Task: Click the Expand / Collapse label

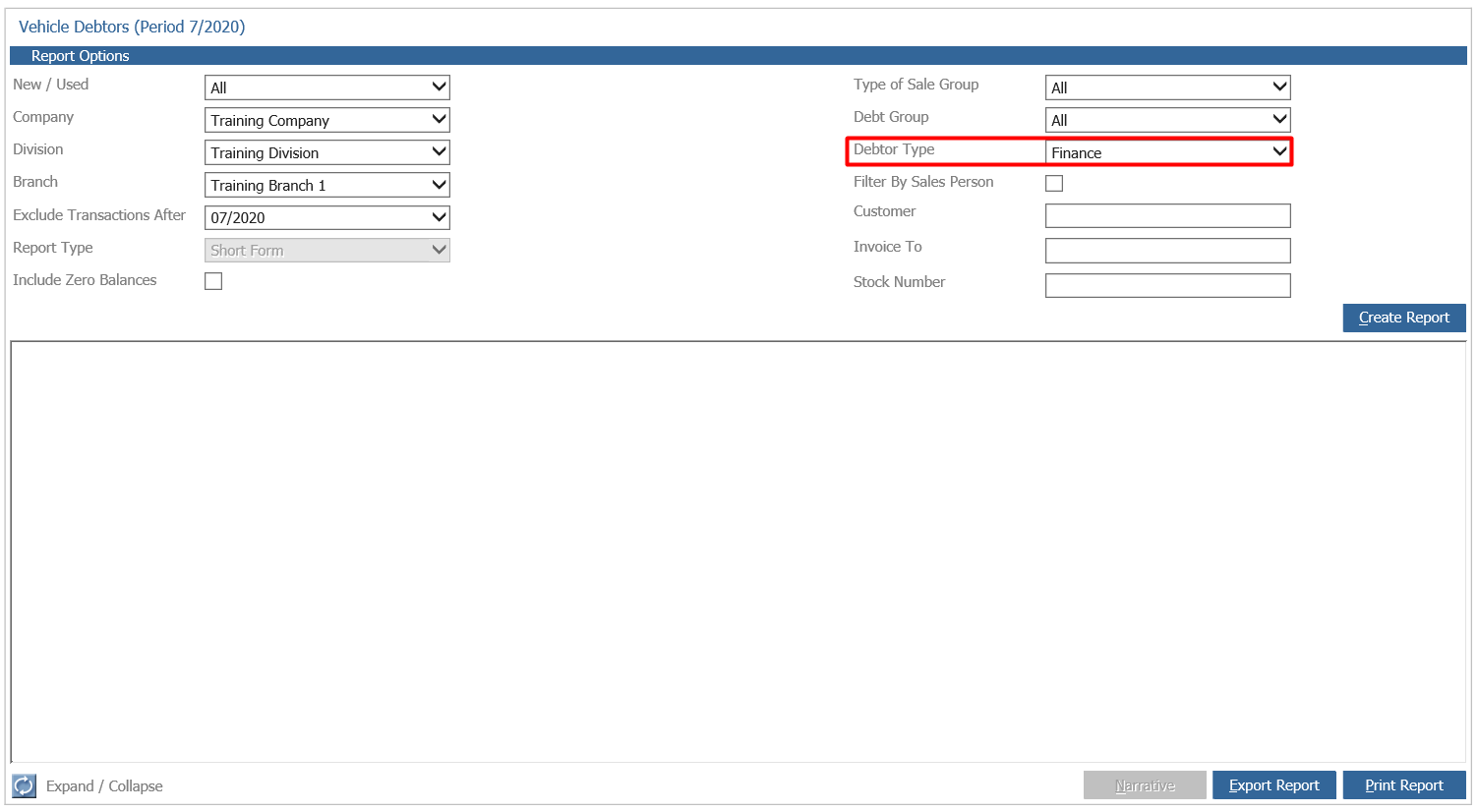Action: (x=104, y=786)
